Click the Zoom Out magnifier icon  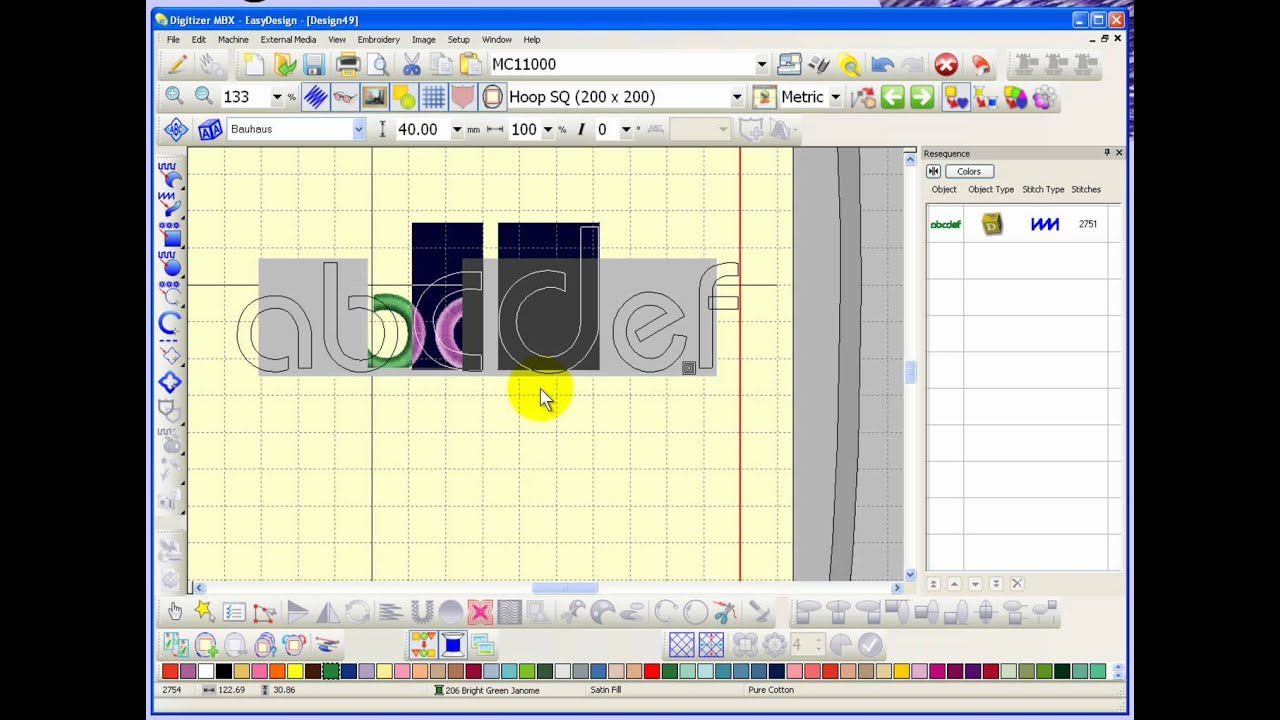click(203, 96)
